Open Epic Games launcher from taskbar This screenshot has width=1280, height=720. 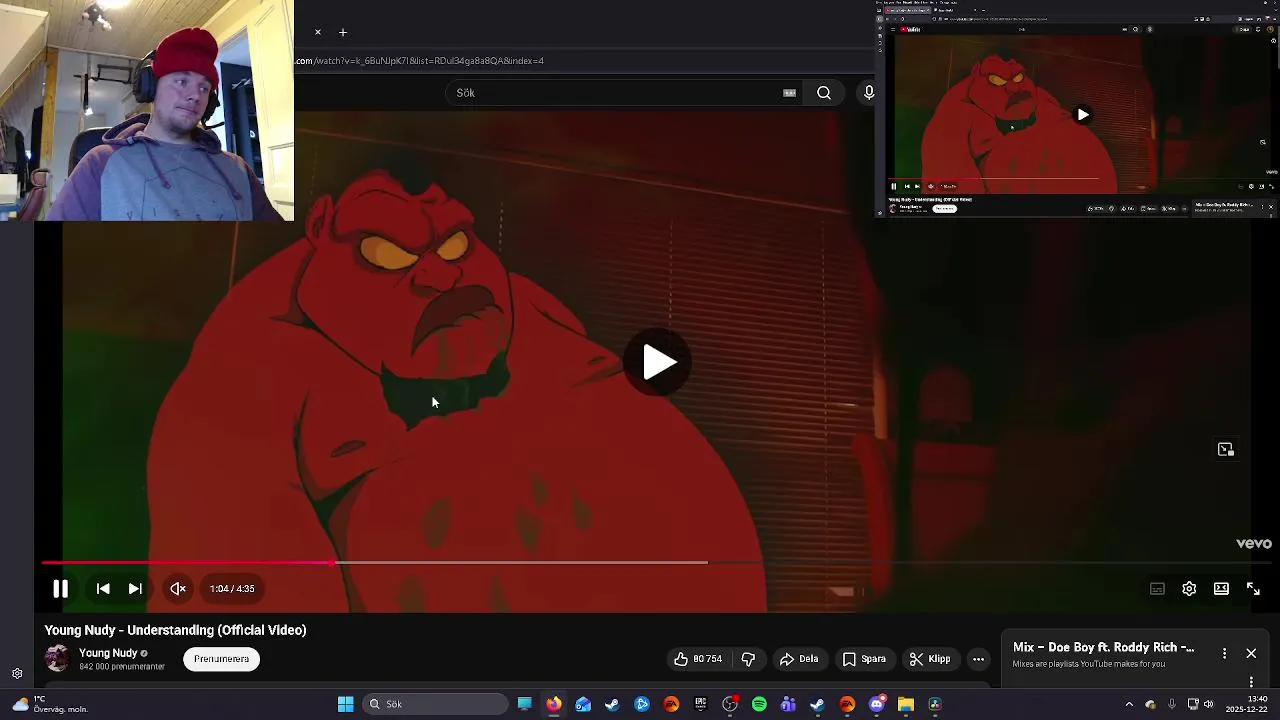coord(700,704)
